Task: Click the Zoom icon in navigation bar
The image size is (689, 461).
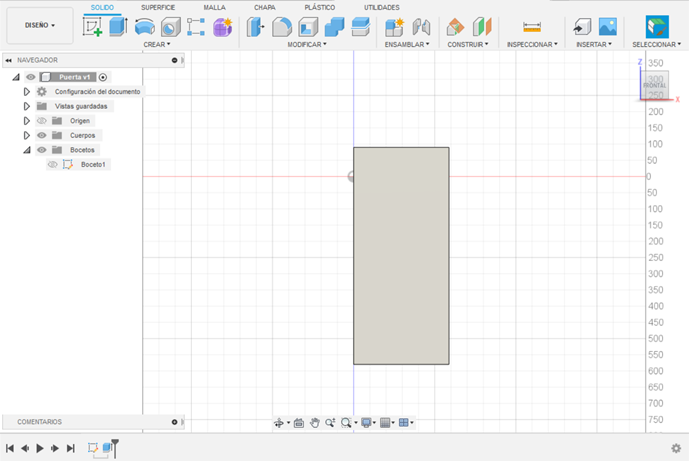Action: pyautogui.click(x=330, y=423)
